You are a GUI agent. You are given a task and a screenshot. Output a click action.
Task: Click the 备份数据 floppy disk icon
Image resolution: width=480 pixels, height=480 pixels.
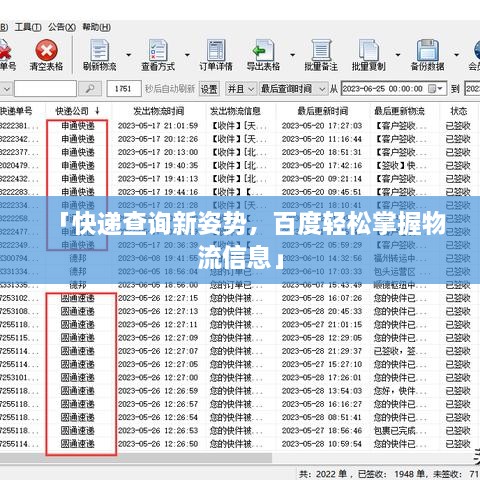point(428,50)
